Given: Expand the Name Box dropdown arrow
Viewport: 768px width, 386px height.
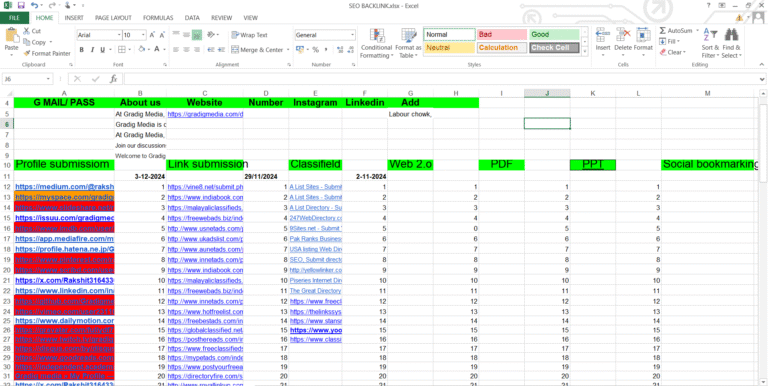Looking at the screenshot, I should [x=48, y=79].
